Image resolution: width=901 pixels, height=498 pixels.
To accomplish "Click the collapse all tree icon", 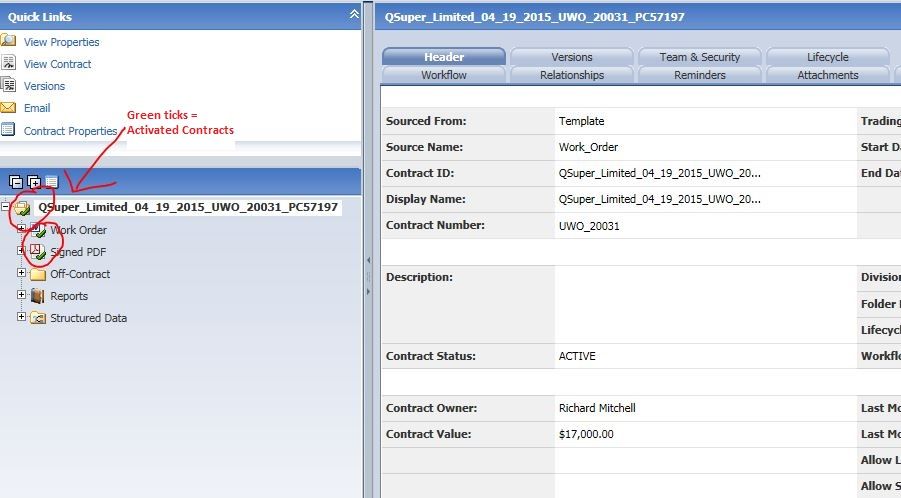I will pos(16,182).
